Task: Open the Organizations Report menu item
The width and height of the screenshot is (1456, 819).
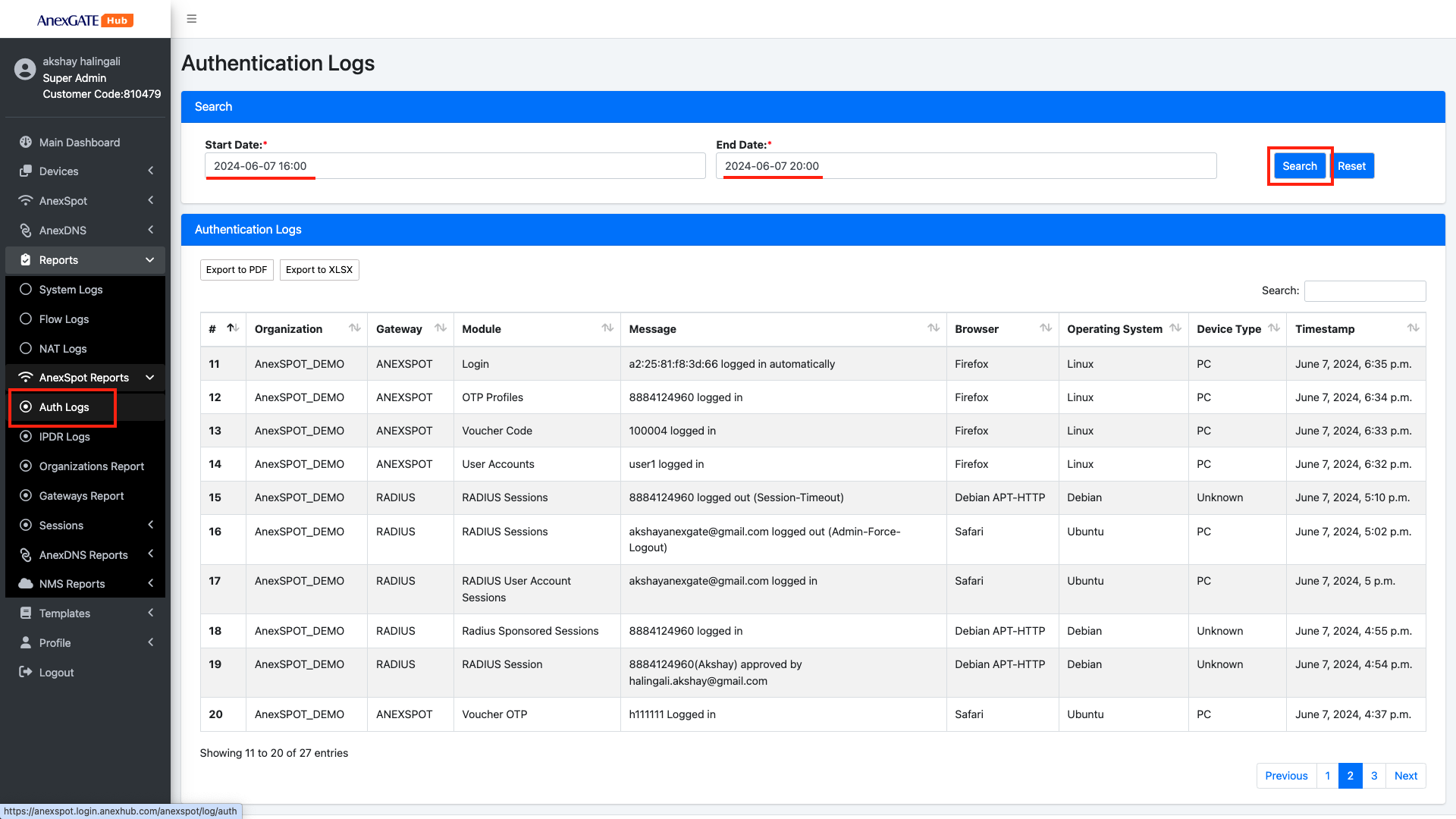Action: coord(91,466)
